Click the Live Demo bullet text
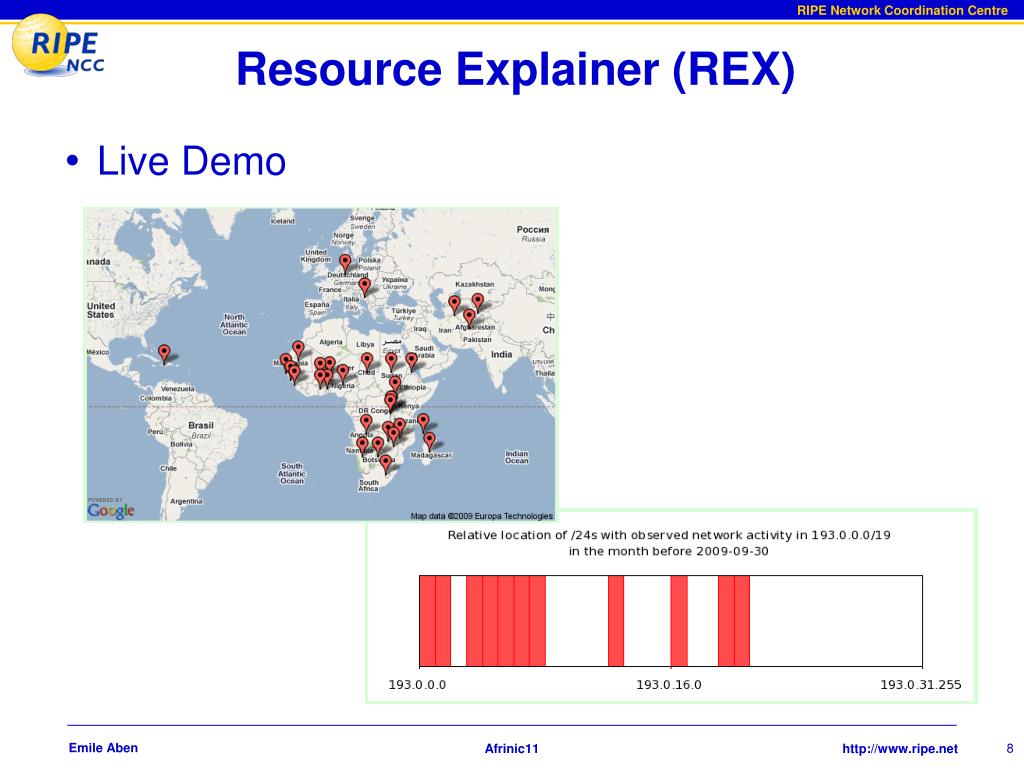The height and width of the screenshot is (768, 1024). pos(191,161)
